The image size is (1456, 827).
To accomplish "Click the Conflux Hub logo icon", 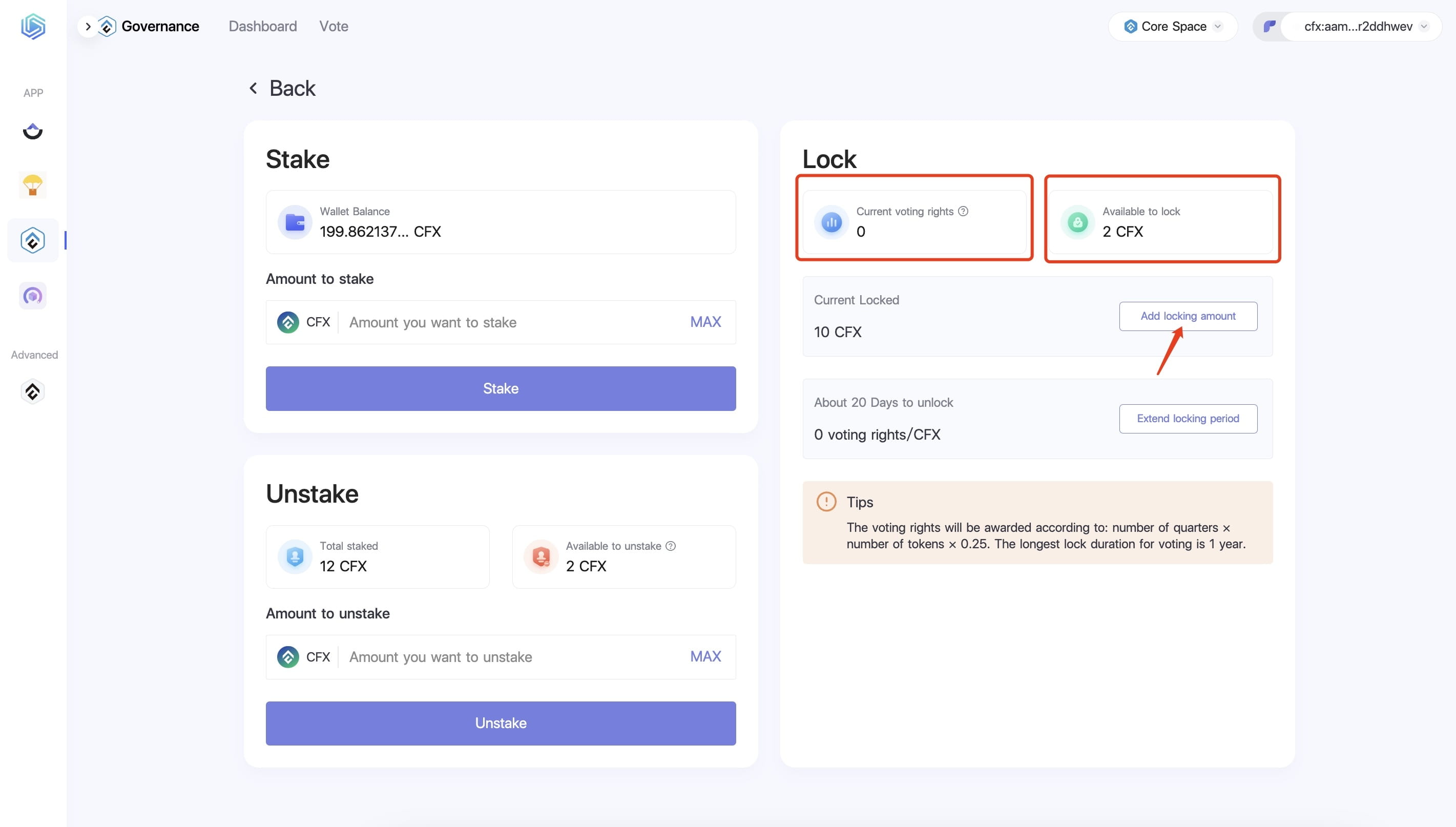I will [33, 26].
